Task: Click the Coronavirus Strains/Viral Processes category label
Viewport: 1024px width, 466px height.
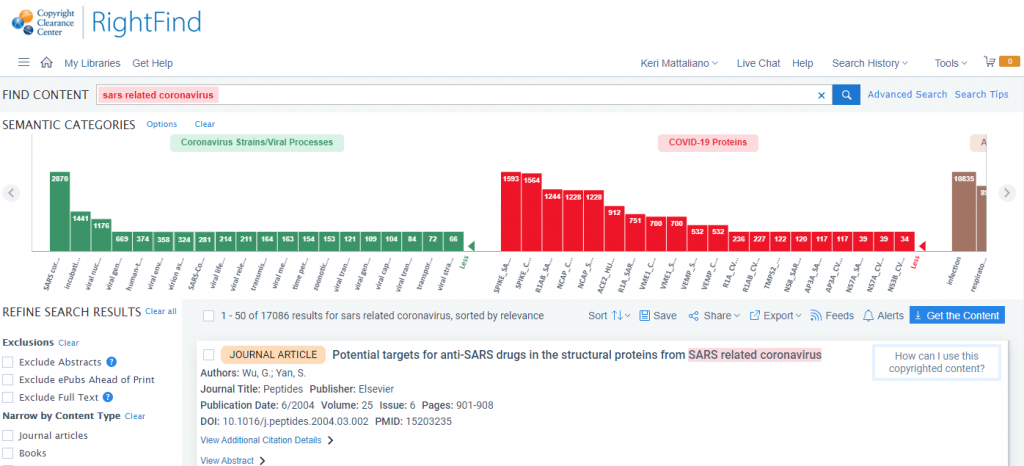Action: point(257,142)
